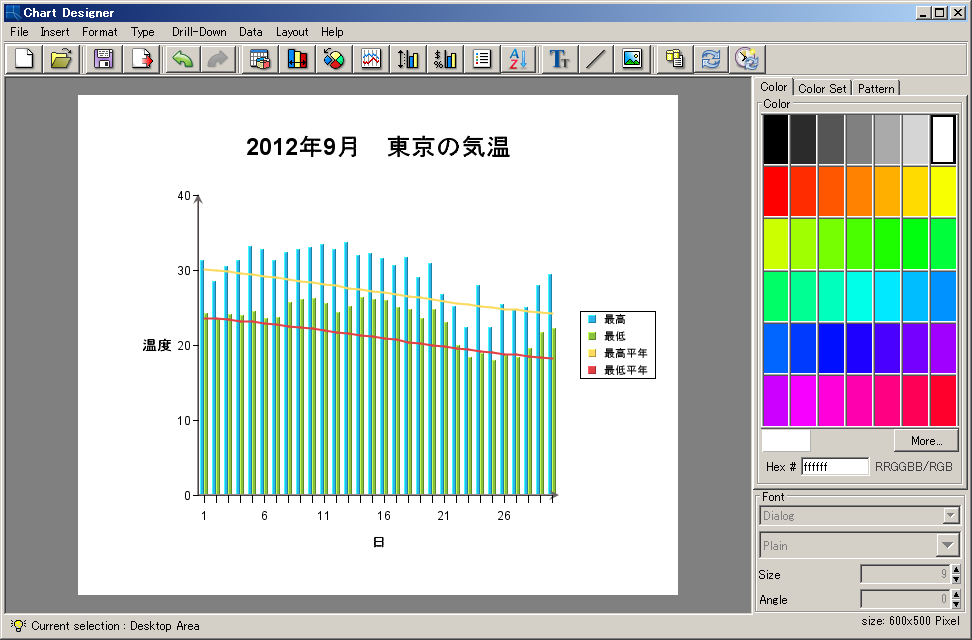Increase Angle with the up arrow

point(956,595)
